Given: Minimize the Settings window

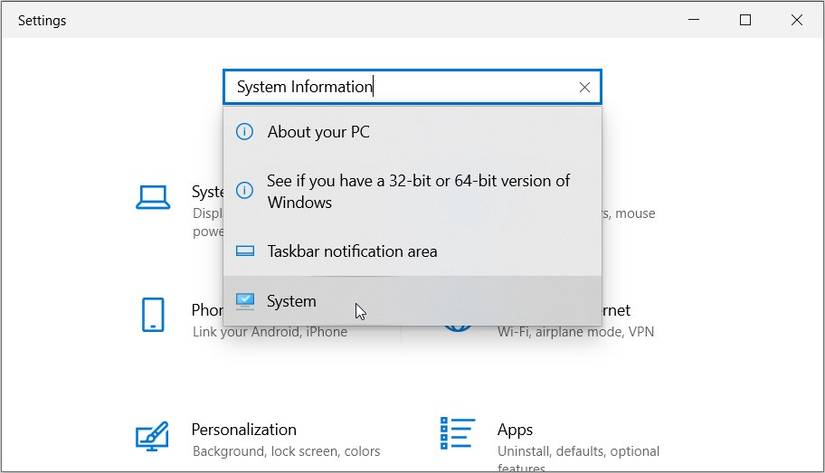Looking at the screenshot, I should tap(694, 19).
